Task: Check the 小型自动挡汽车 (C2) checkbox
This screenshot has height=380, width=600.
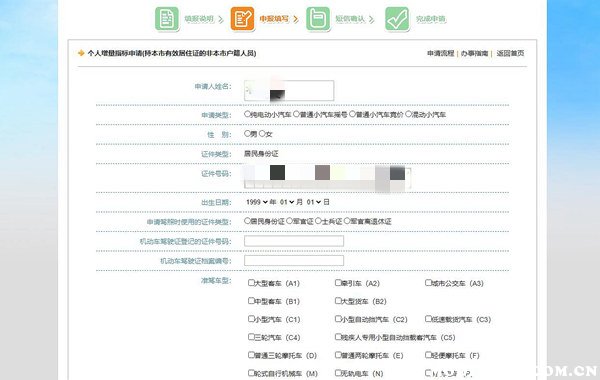Action: [x=338, y=319]
